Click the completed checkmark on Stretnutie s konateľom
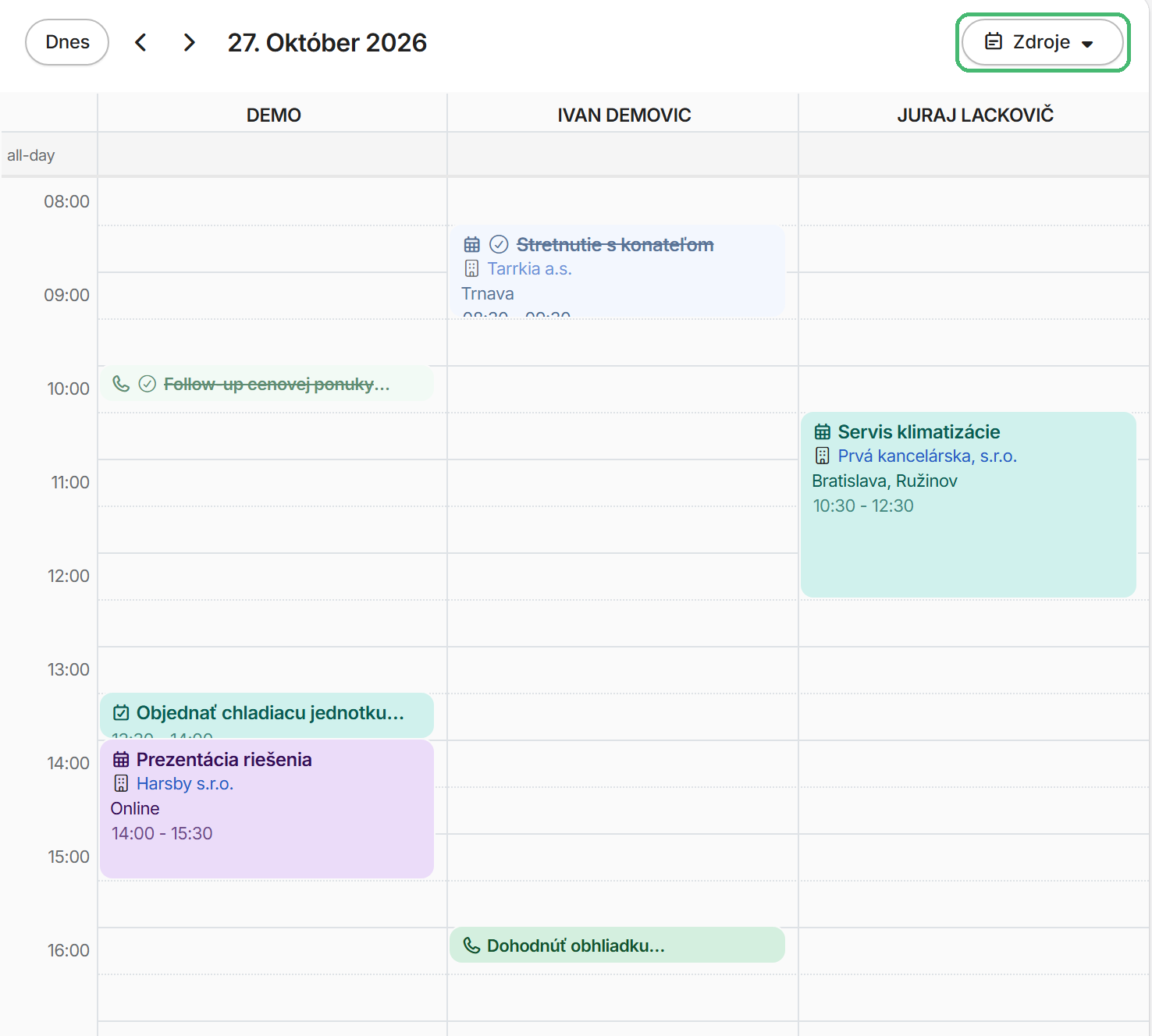 [499, 244]
